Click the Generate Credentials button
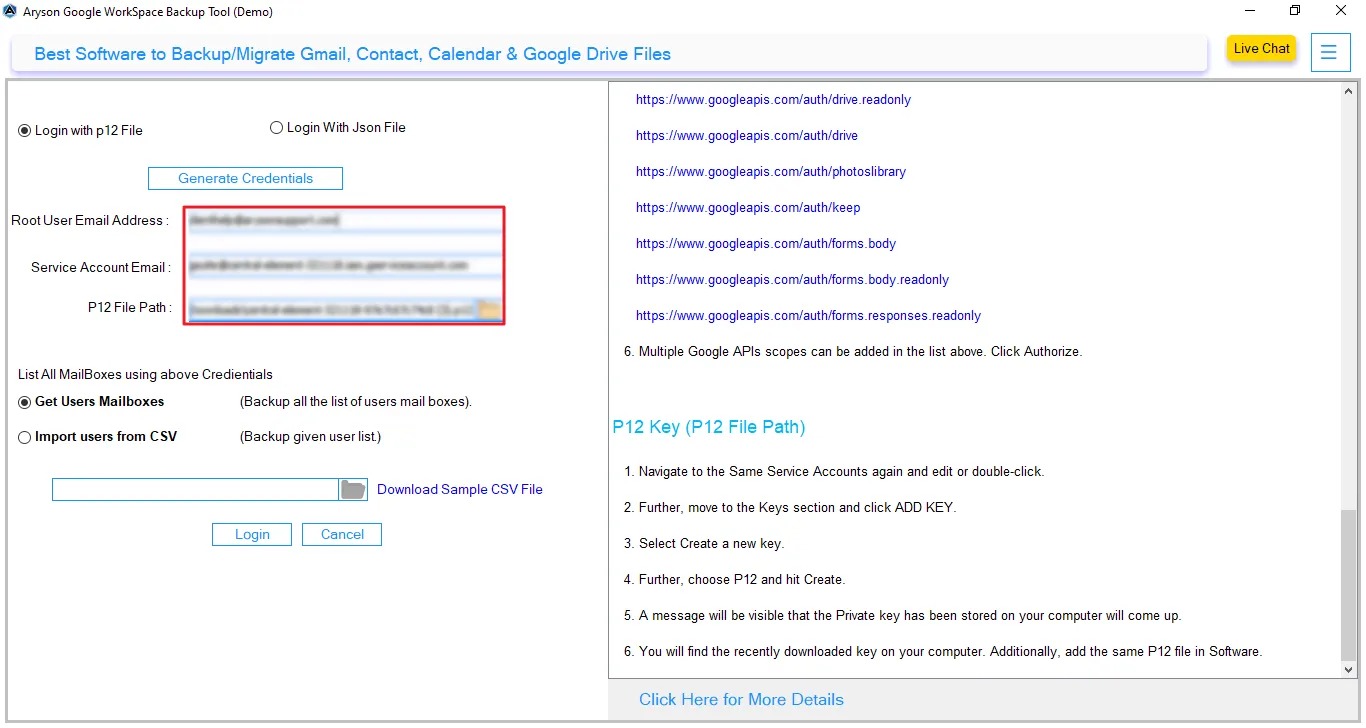Image resolution: width=1366 pixels, height=728 pixels. tap(244, 178)
